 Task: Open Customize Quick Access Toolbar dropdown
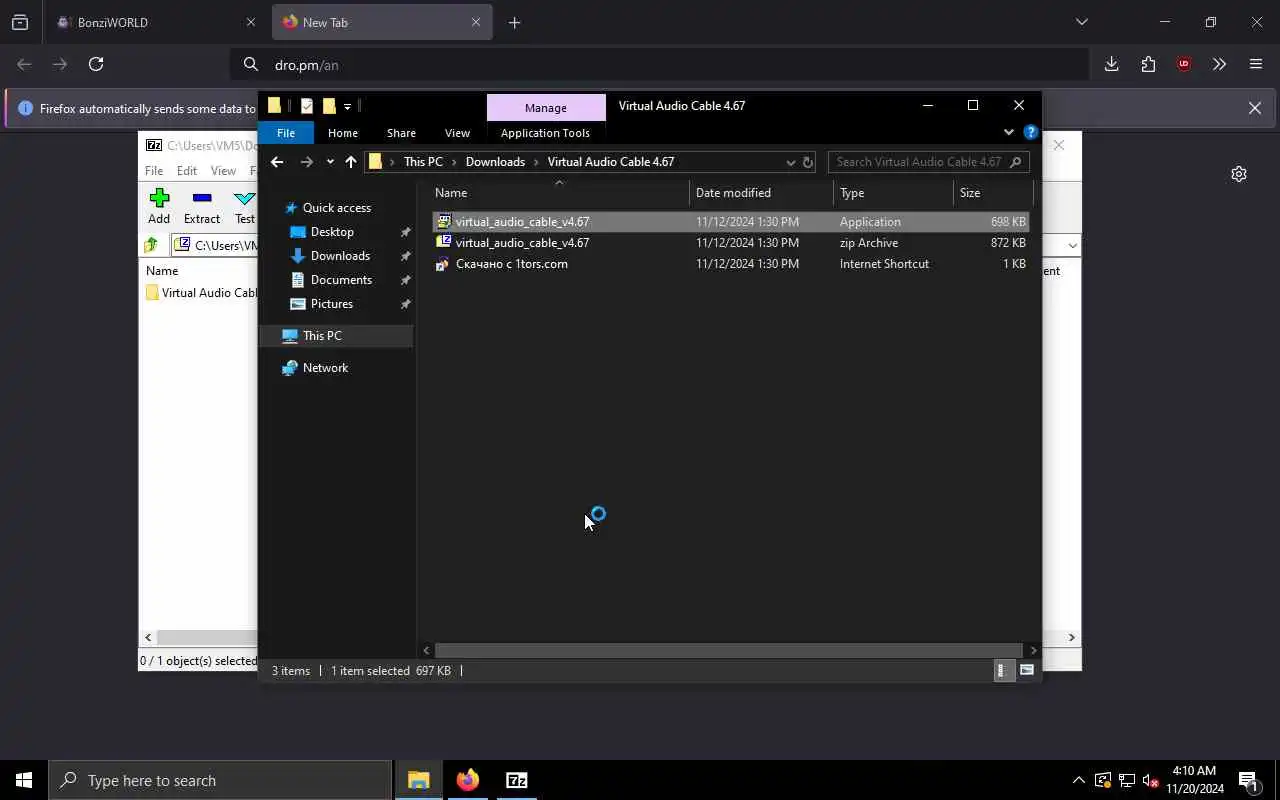(348, 106)
